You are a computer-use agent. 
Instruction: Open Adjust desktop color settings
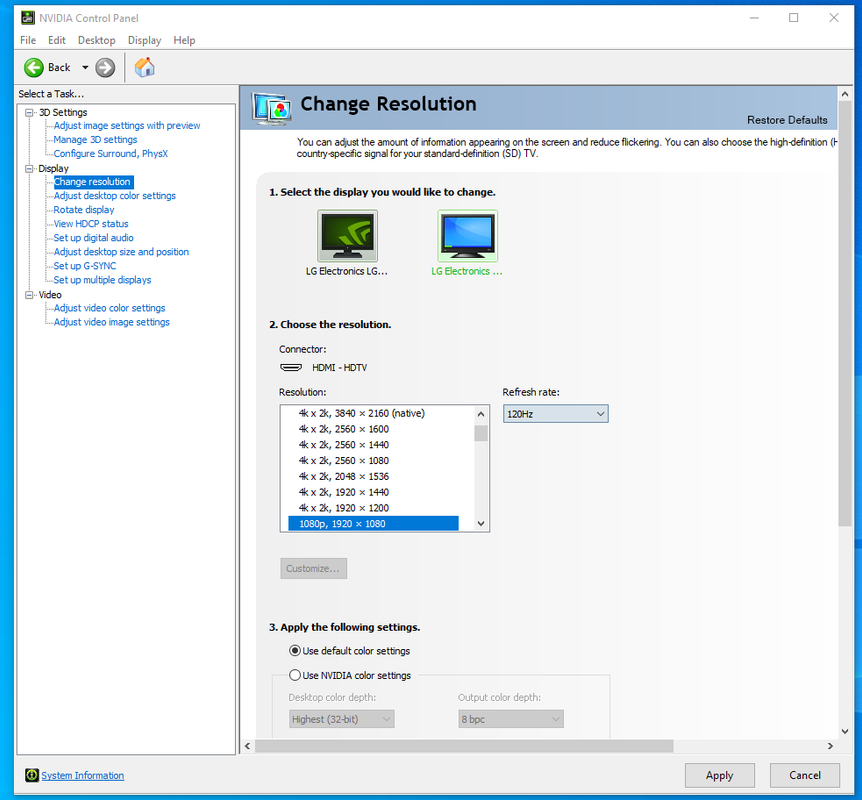[x=115, y=196]
